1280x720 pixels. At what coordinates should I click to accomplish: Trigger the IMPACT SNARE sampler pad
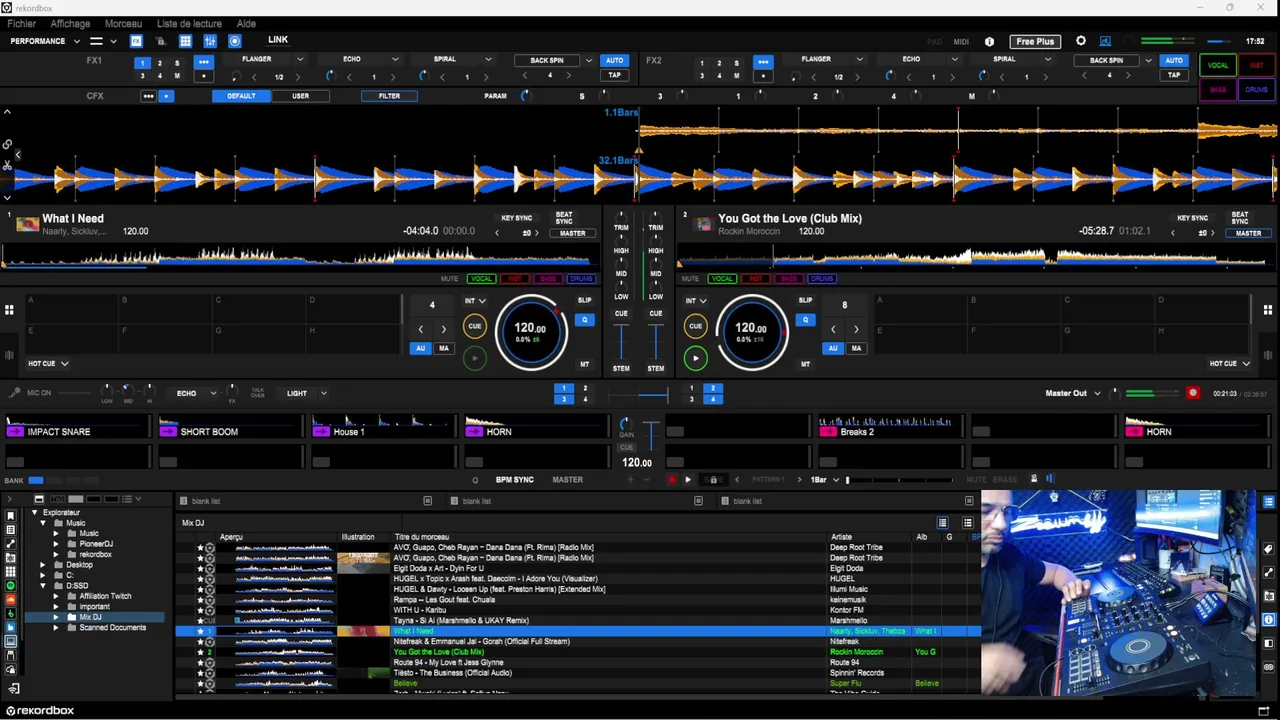pos(77,428)
